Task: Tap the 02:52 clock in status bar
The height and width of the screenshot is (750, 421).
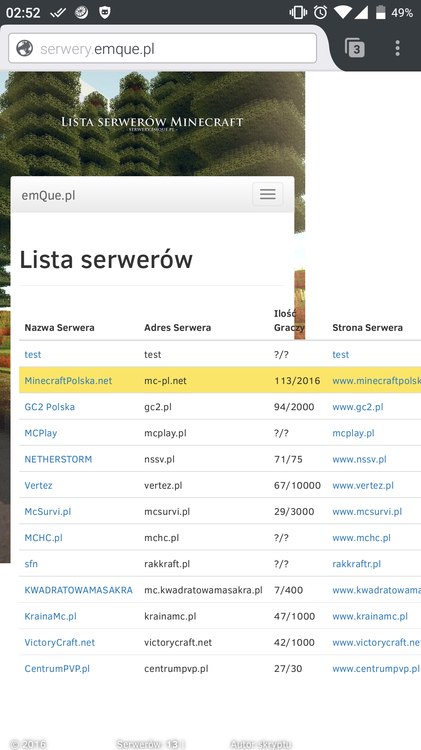Action: tap(23, 13)
